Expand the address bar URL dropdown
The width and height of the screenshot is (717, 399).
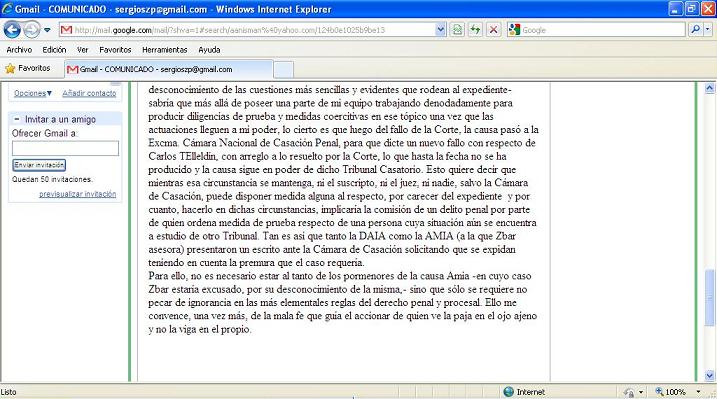(x=440, y=30)
